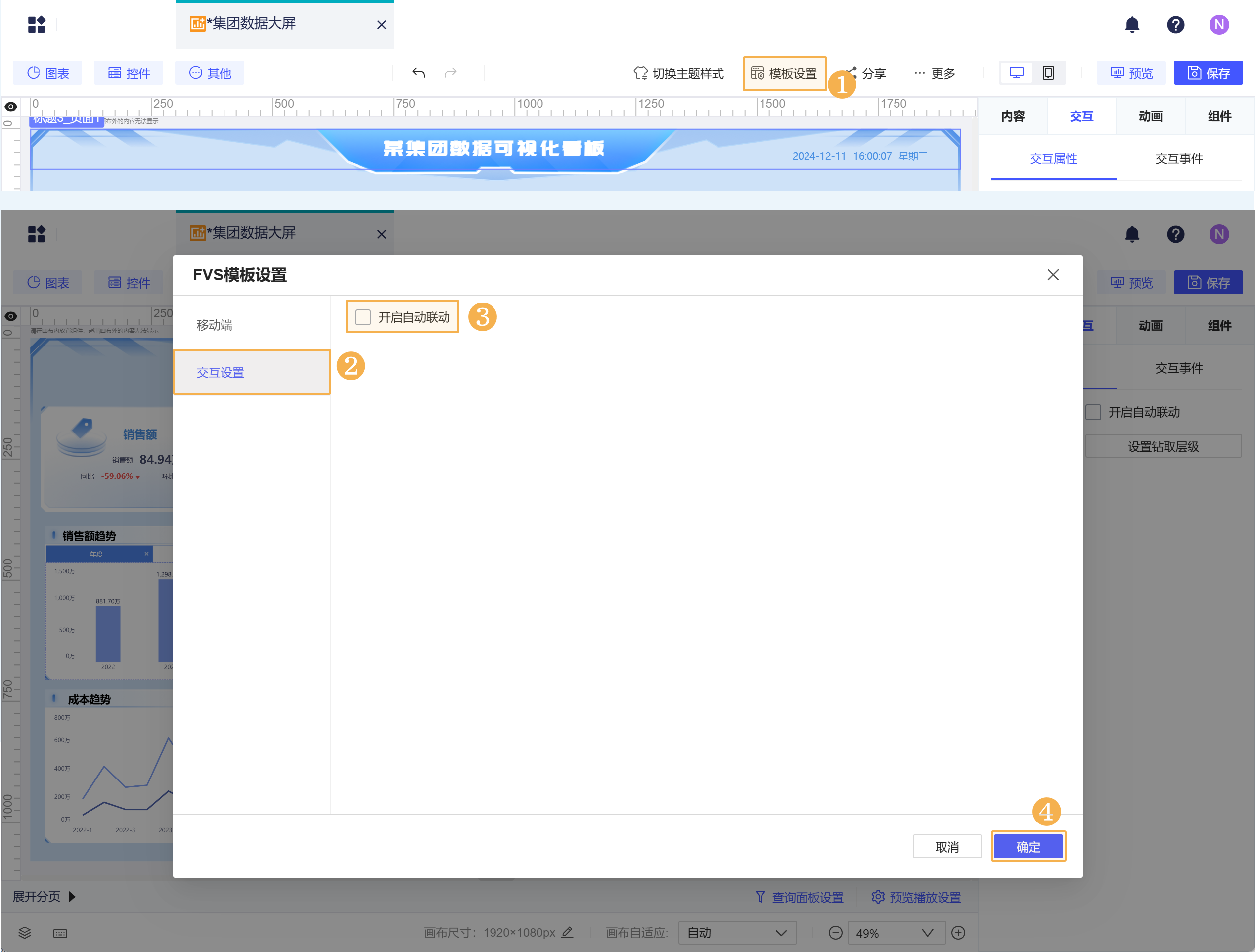Click dimmed 保存 button behind the dialog
This screenshot has height=952, width=1255.
[x=1209, y=282]
